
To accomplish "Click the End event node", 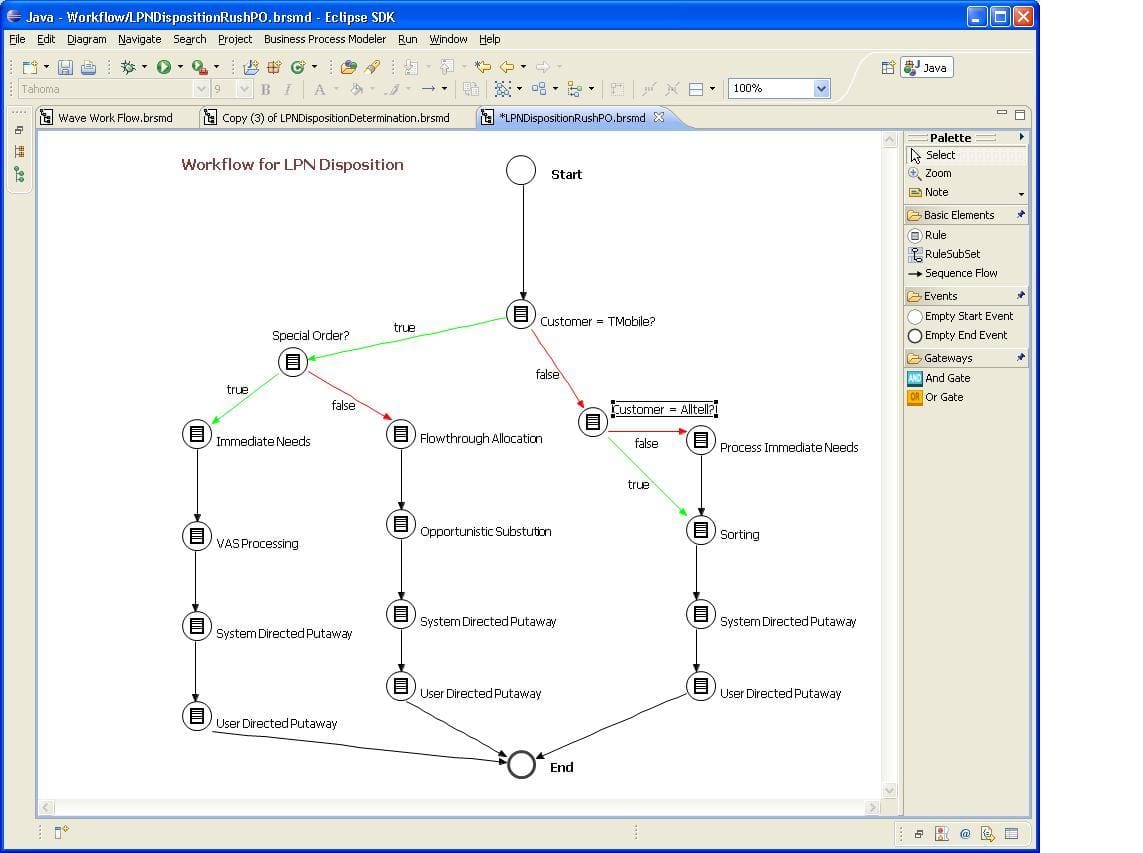I will 521,764.
